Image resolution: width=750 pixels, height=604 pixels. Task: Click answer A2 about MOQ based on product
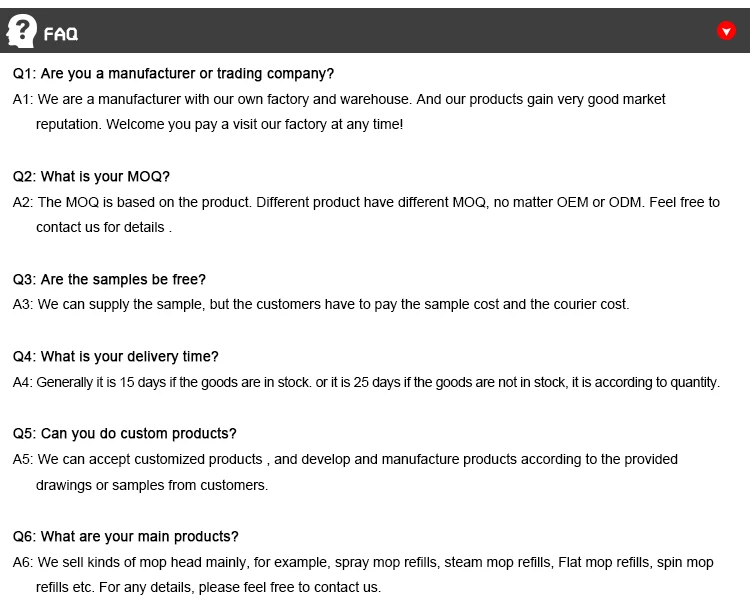click(366, 202)
